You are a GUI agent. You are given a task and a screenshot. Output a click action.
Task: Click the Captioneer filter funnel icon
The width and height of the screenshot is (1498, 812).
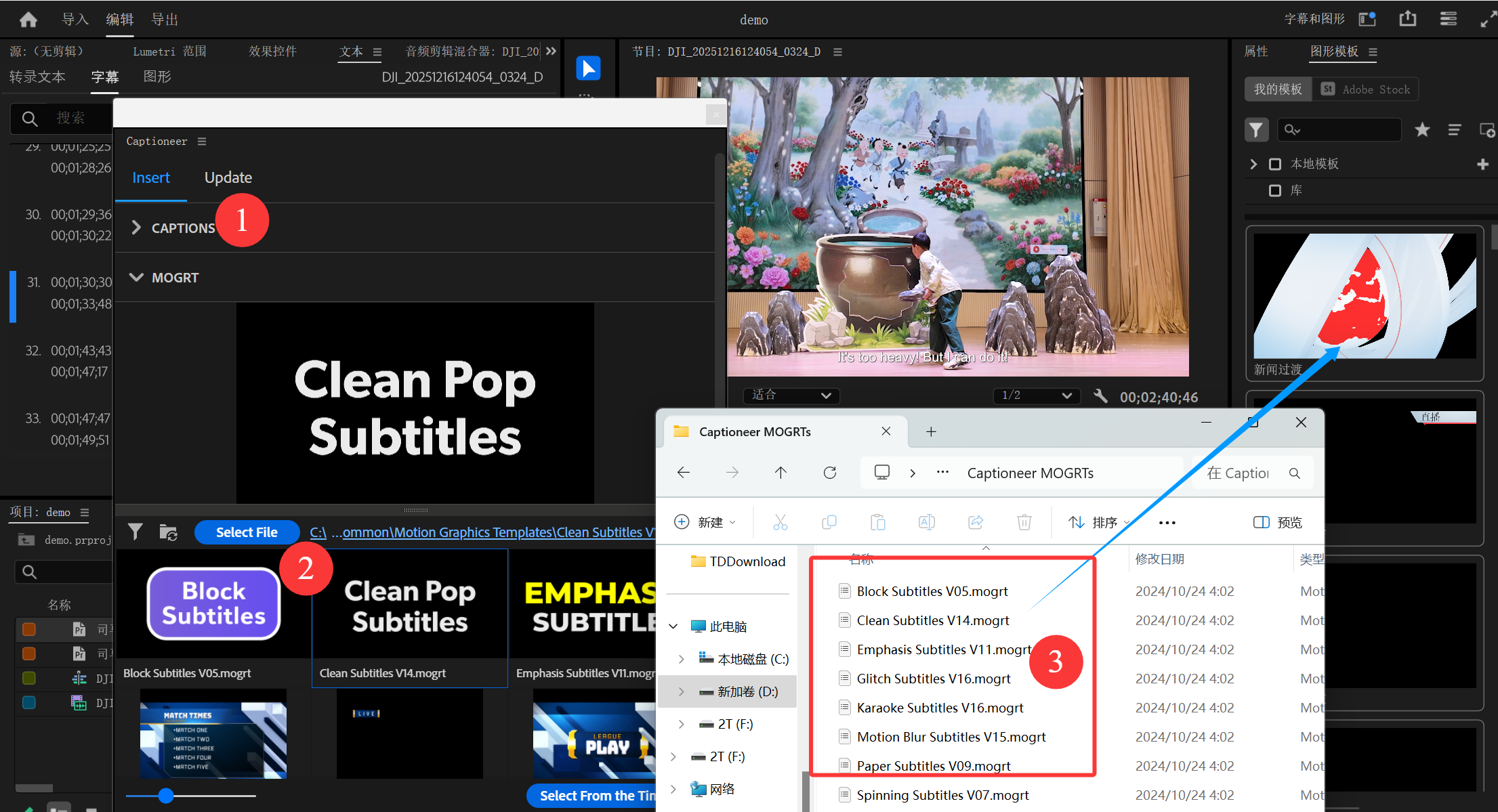coord(136,532)
